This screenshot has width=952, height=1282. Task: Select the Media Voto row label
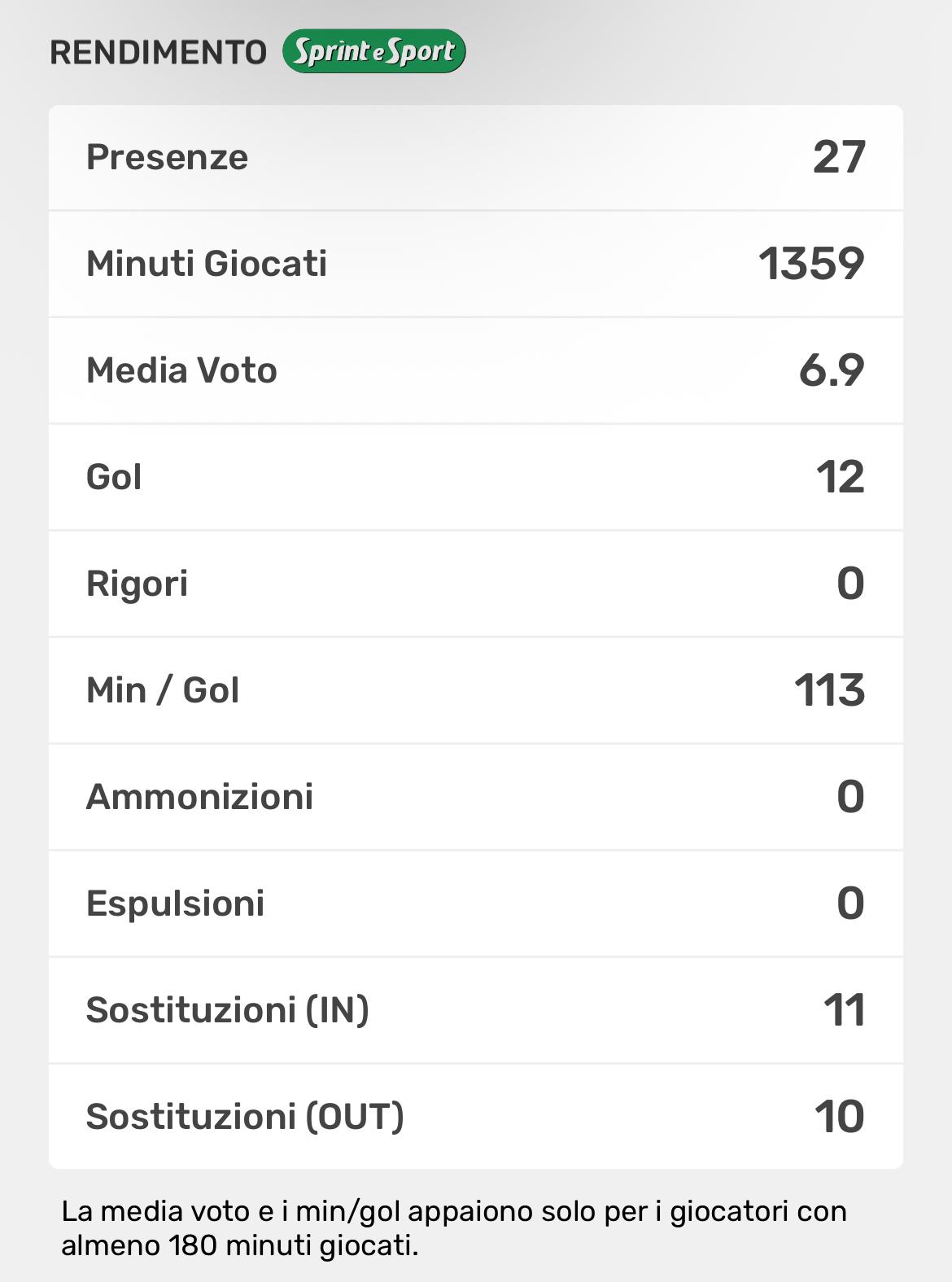pos(181,370)
